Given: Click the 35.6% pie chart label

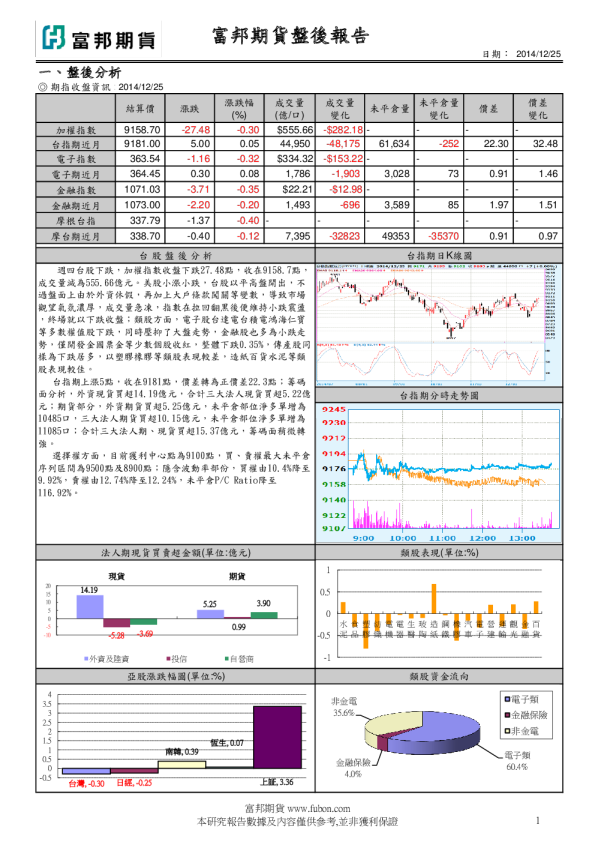Looking at the screenshot, I should (x=344, y=713).
